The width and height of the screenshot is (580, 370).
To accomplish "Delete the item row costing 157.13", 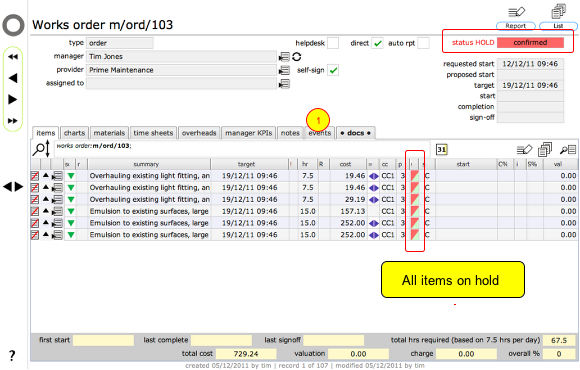I will (x=35, y=211).
